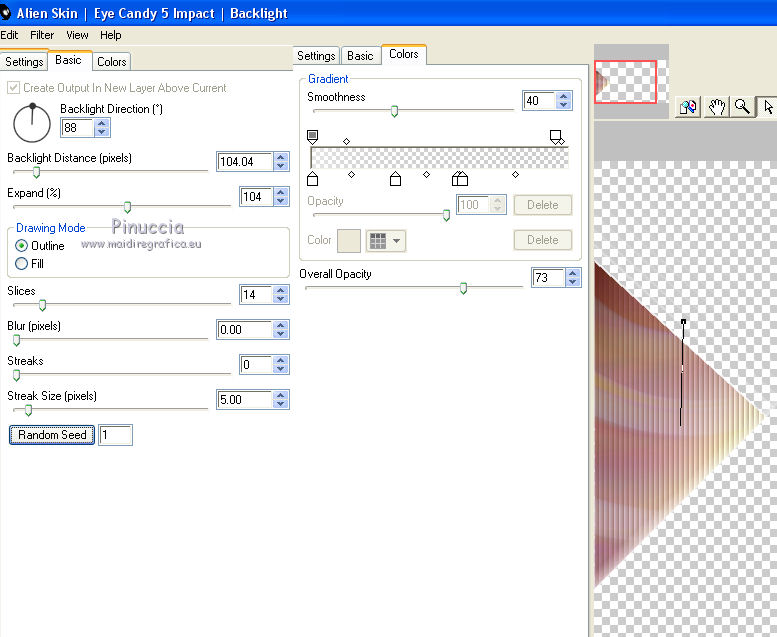Screen dimensions: 777x637
Task: Increase Expand percentage with up arrow
Action: (x=280, y=192)
